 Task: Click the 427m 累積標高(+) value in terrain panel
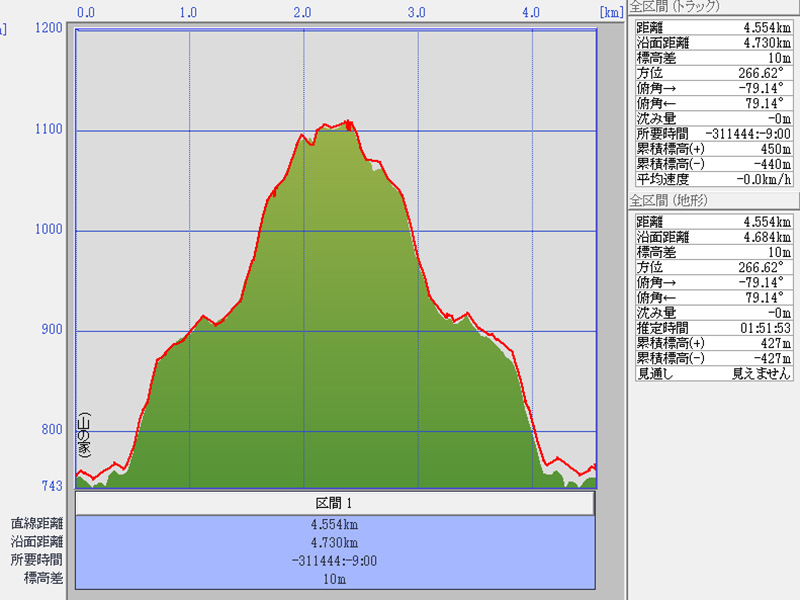(x=774, y=342)
